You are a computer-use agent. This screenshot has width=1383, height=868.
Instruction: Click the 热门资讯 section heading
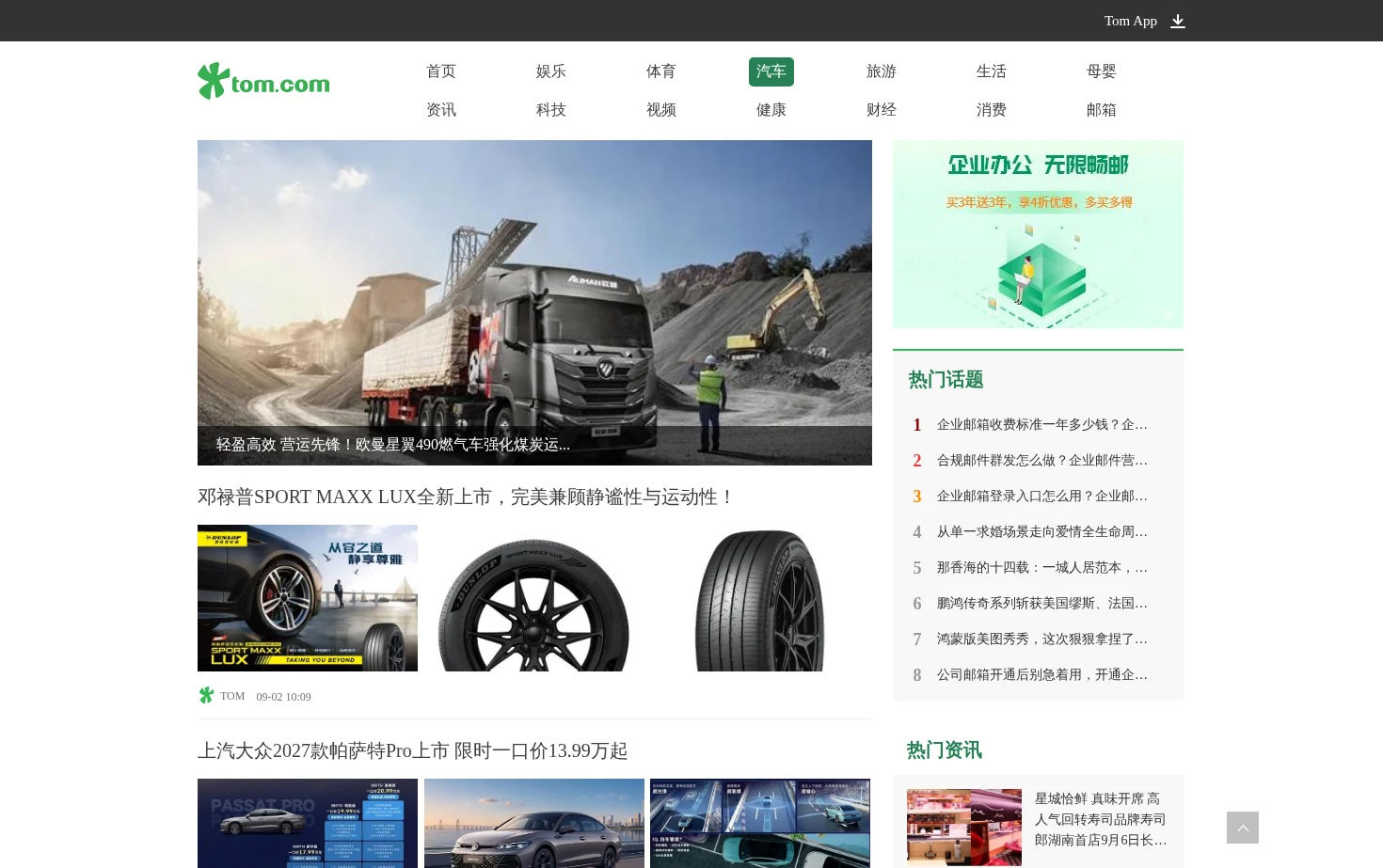pyautogui.click(x=944, y=750)
